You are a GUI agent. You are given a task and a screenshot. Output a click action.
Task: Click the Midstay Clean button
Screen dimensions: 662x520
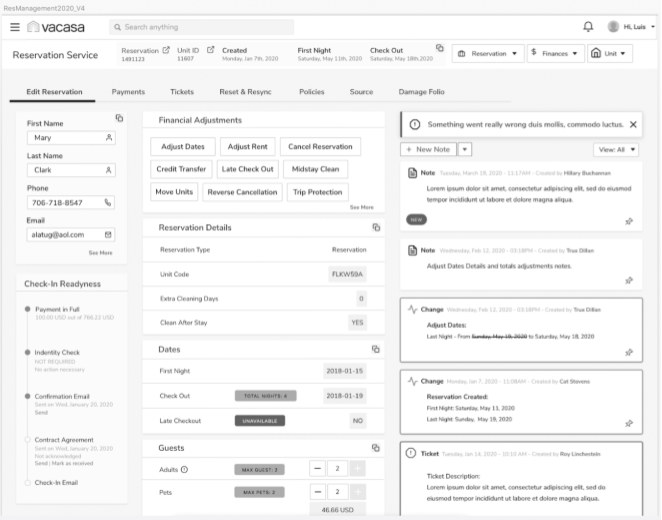pyautogui.click(x=315, y=169)
